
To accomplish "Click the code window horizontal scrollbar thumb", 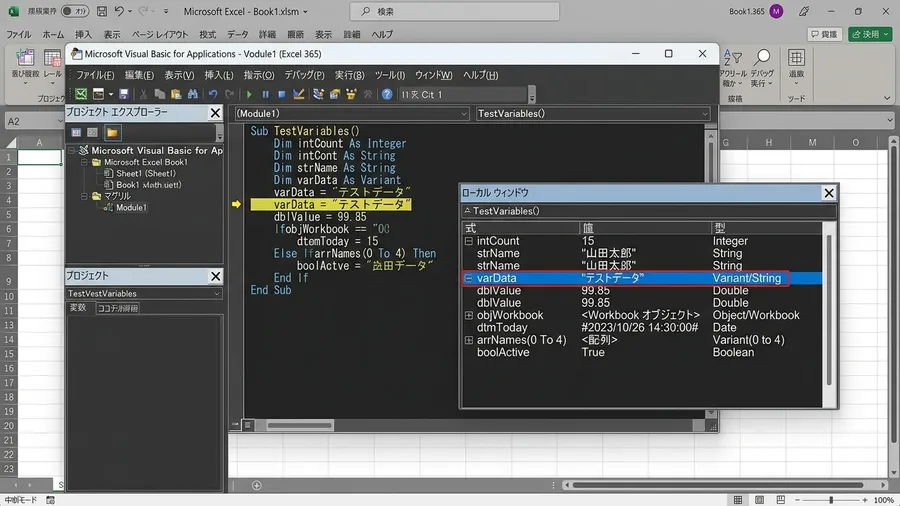I will [300, 425].
